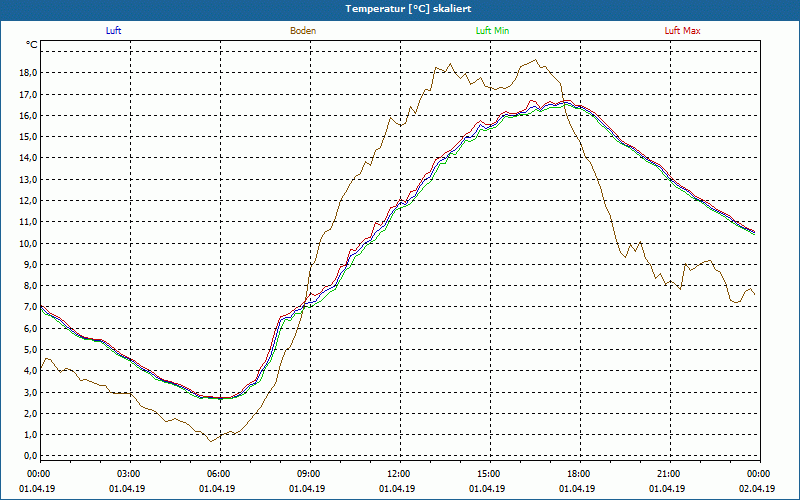This screenshot has width=800, height=500.
Task: Click the 21:00 time axis label
Action: 667,474
